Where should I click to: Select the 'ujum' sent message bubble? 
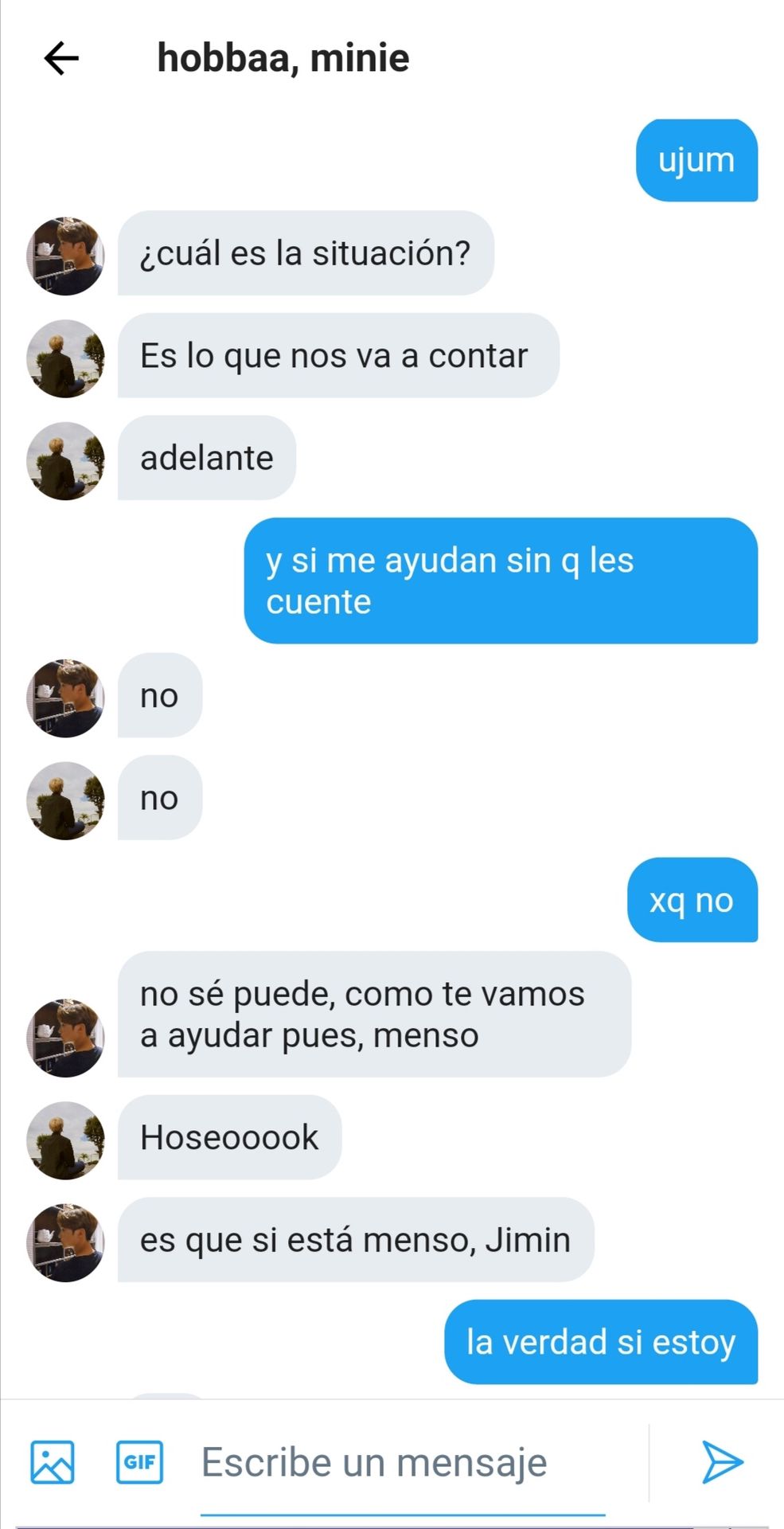point(696,160)
